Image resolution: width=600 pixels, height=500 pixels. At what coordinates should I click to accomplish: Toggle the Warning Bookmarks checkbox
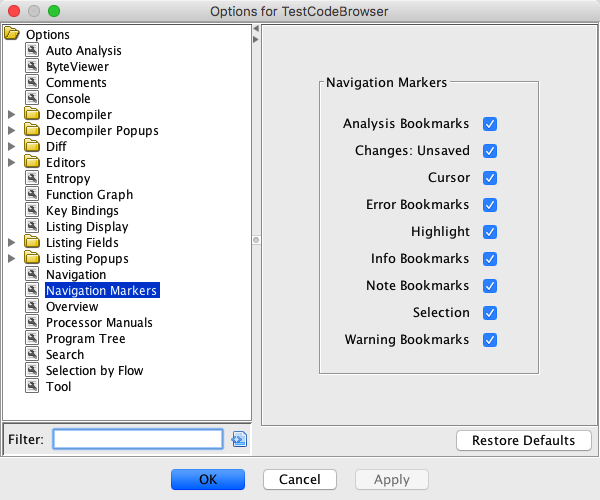coord(490,340)
